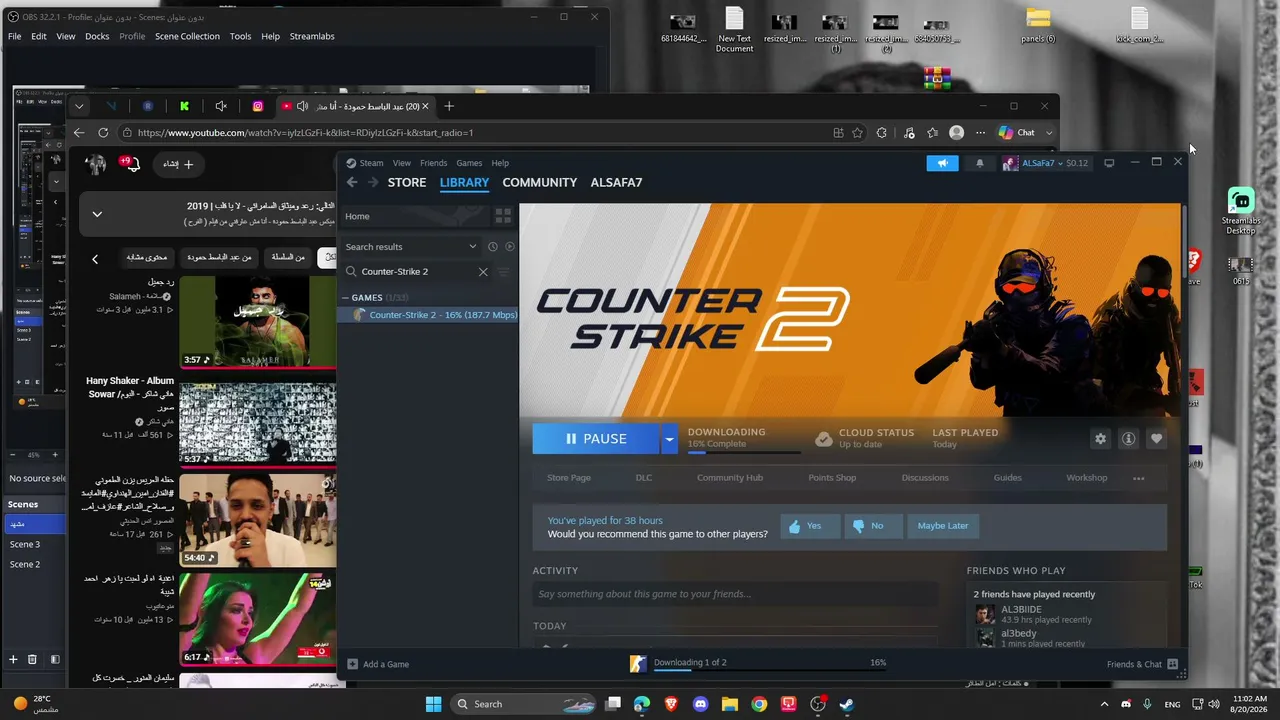Select Counter-Strike 2 in game list

point(429,315)
